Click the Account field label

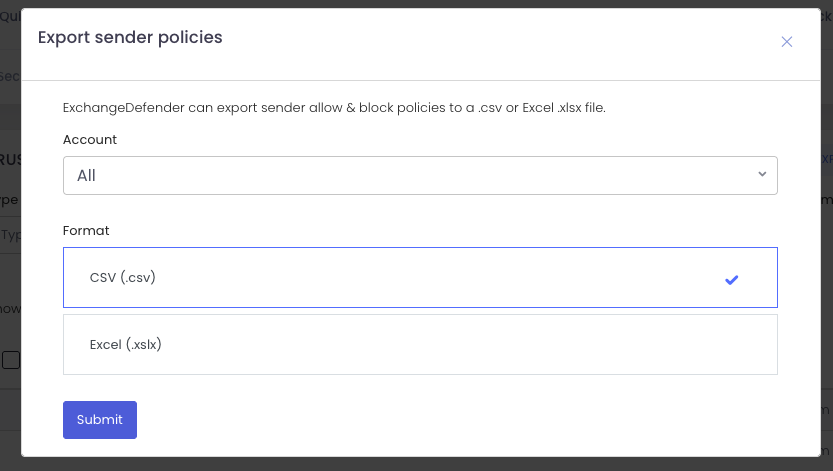[90, 139]
